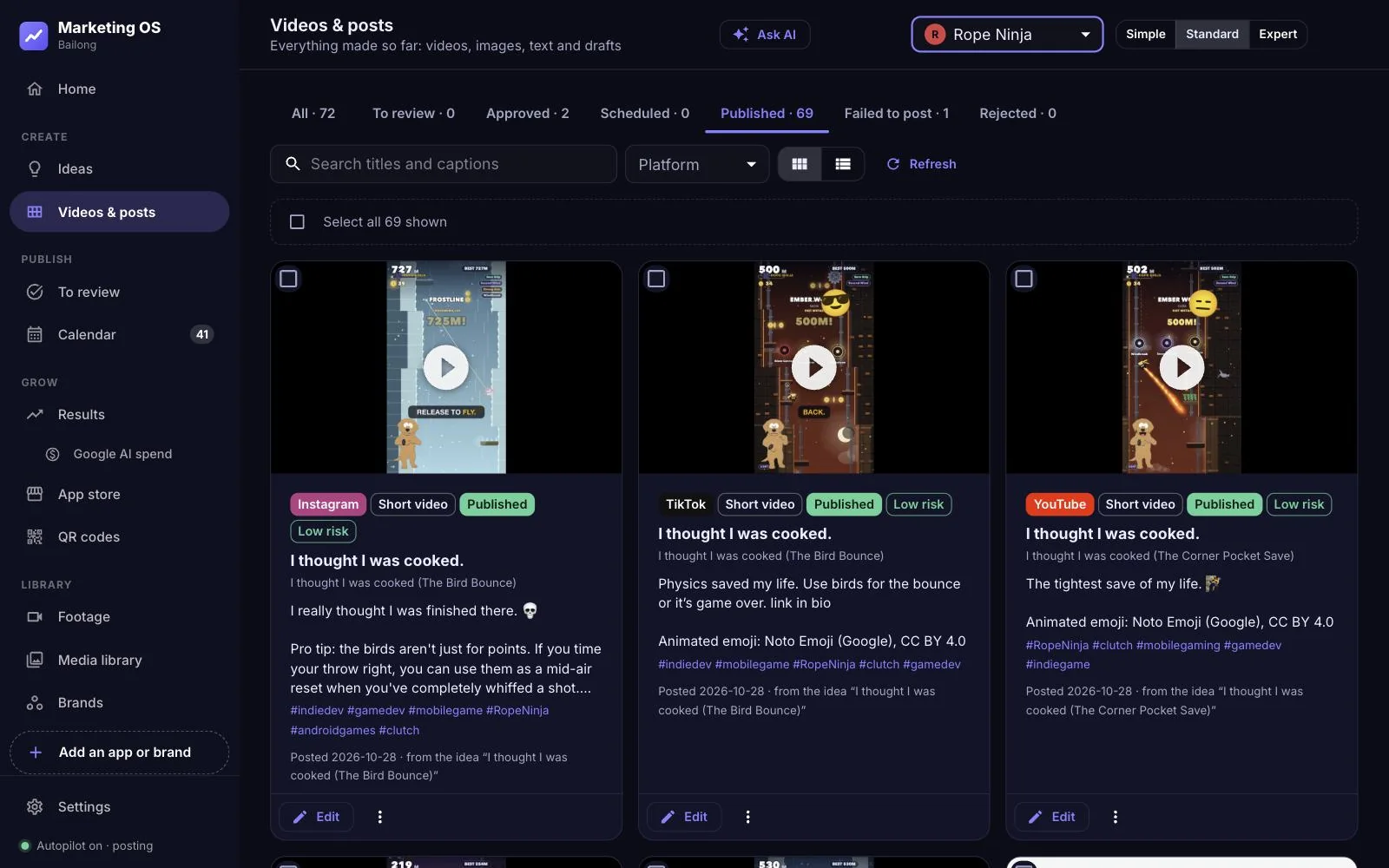
Task: Edit the Instagram post
Action: [x=317, y=817]
